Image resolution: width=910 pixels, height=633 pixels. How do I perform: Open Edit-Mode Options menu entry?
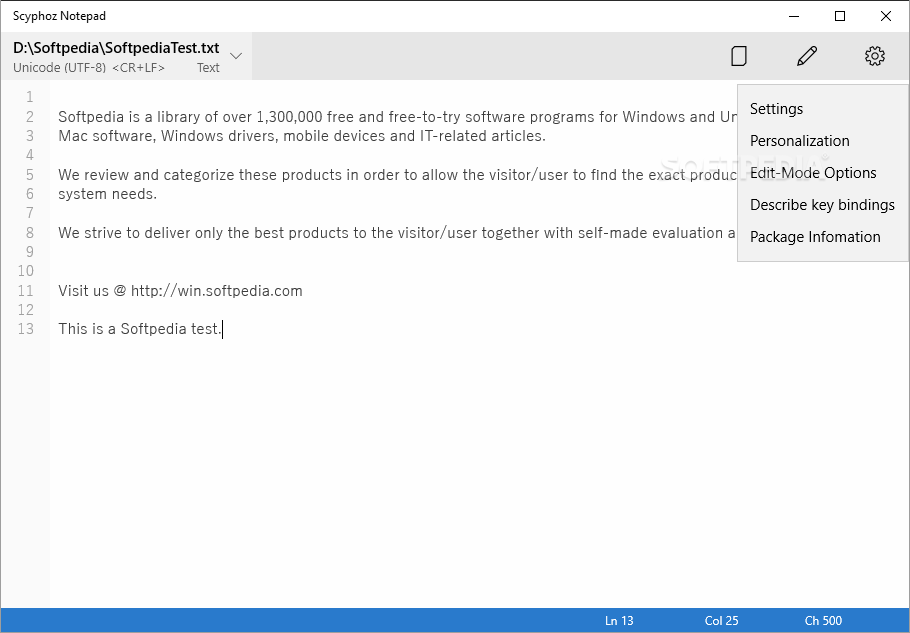812,173
